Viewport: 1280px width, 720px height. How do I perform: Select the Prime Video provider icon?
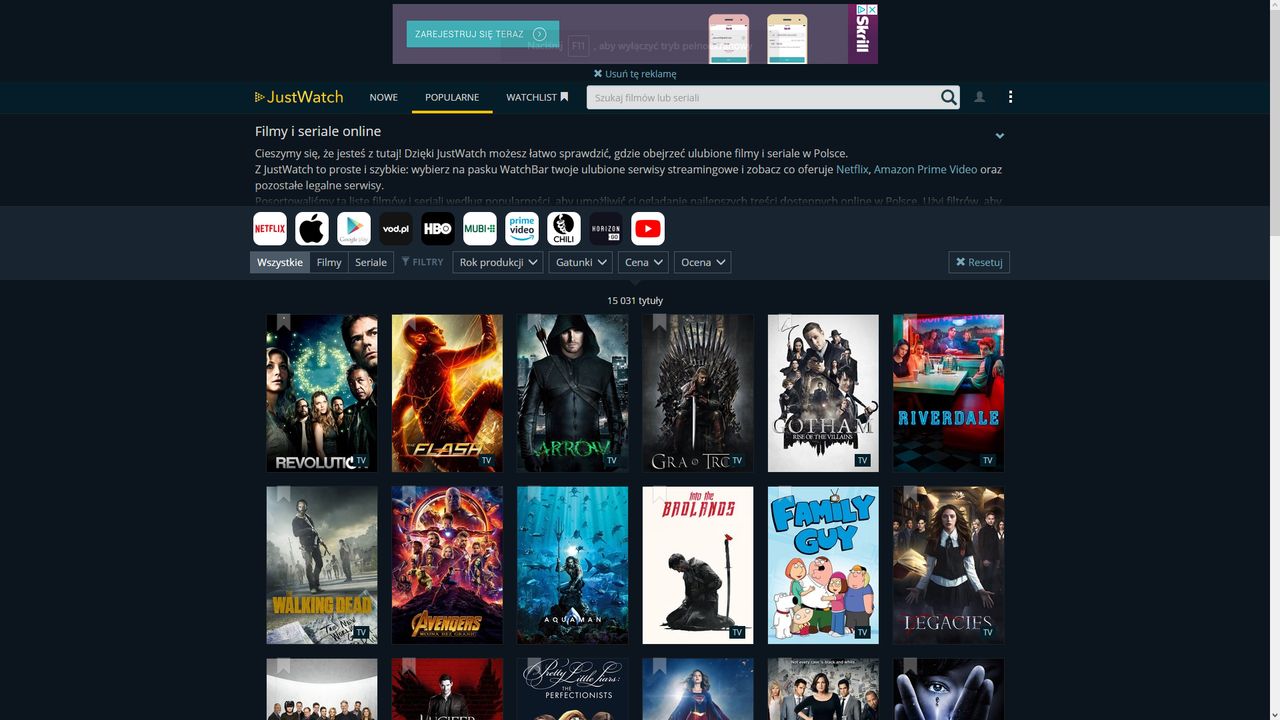pyautogui.click(x=522, y=229)
